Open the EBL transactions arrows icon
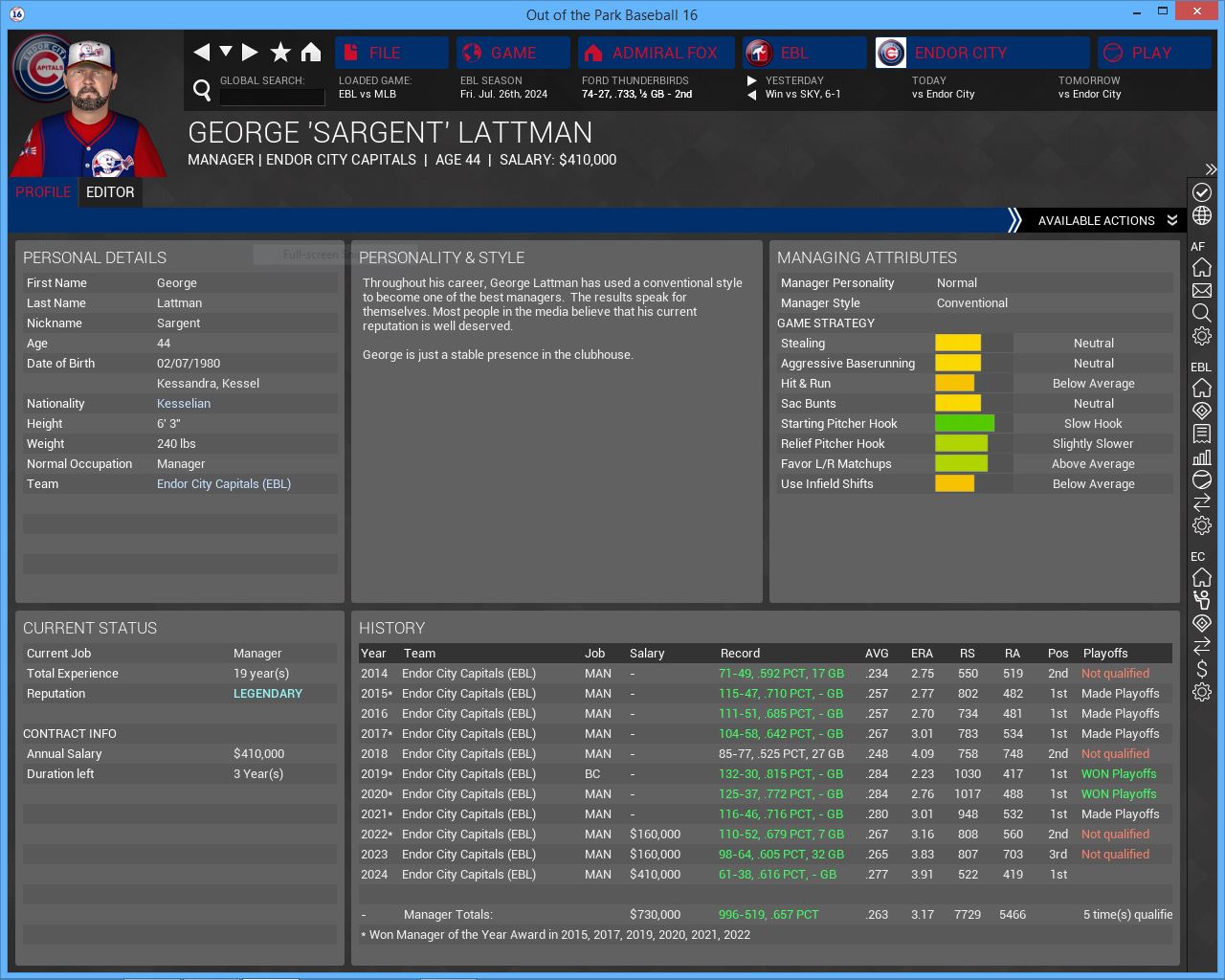This screenshot has height=980, width=1225. pyautogui.click(x=1202, y=502)
